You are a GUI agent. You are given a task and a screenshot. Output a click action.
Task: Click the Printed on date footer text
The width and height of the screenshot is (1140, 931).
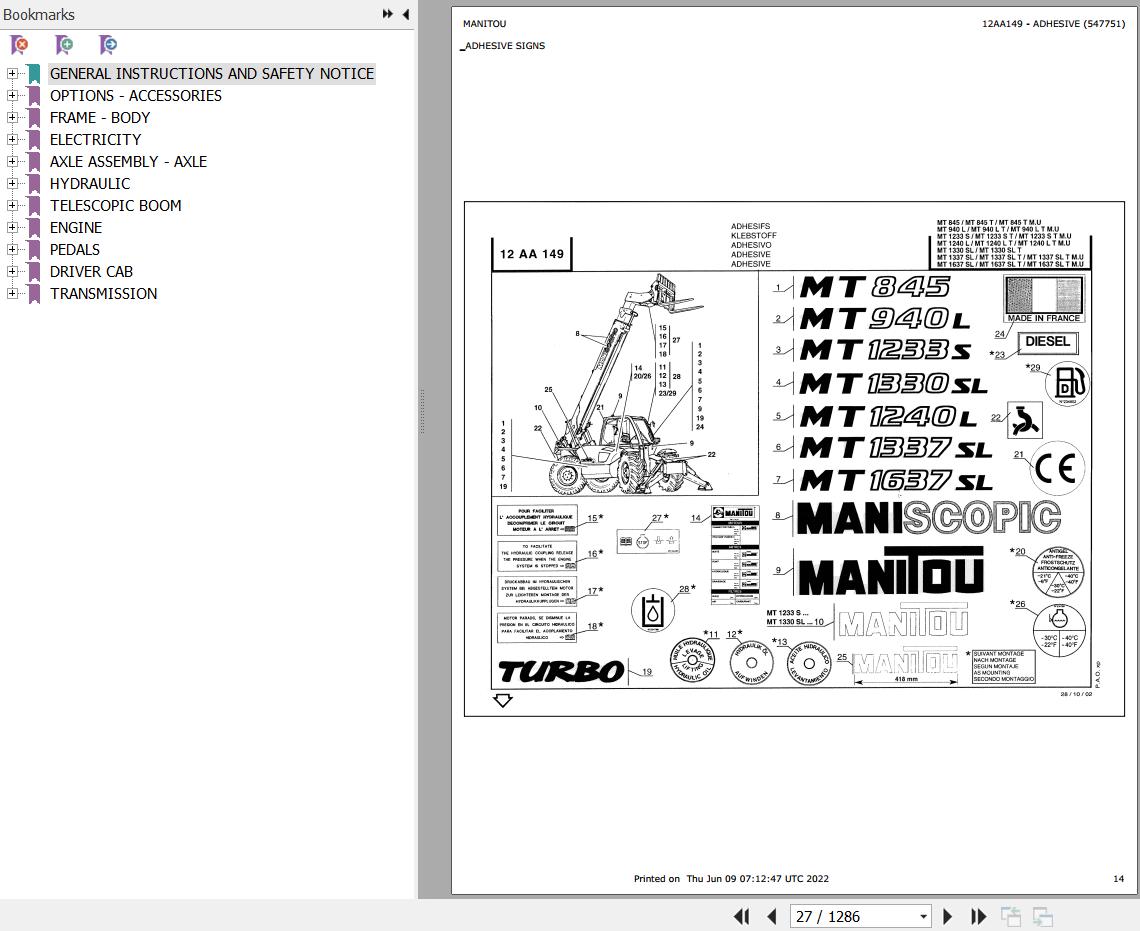[731, 879]
